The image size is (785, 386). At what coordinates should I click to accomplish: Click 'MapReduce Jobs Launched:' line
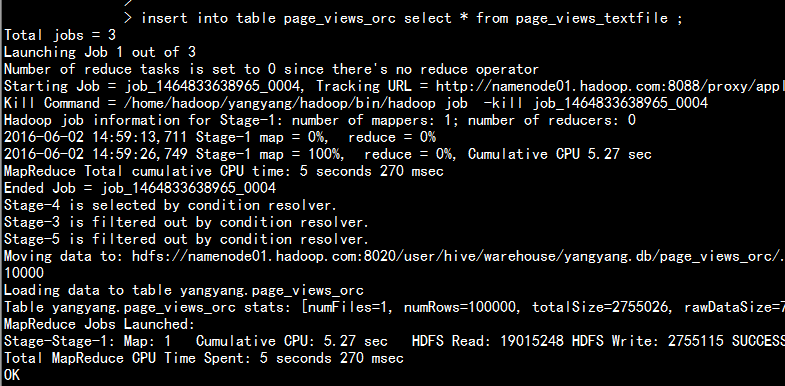point(100,324)
